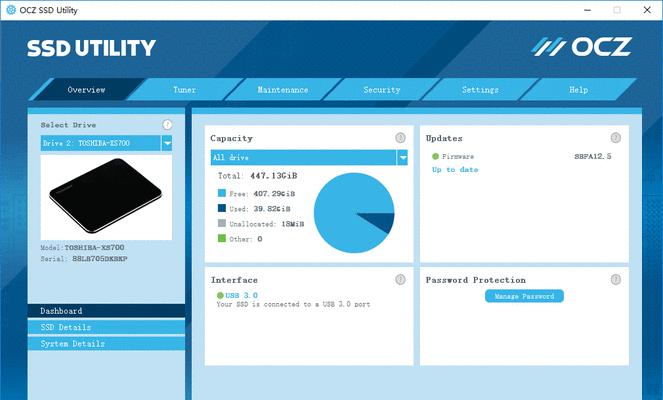Click the Manage Password button
This screenshot has width=663, height=400.
coord(524,296)
